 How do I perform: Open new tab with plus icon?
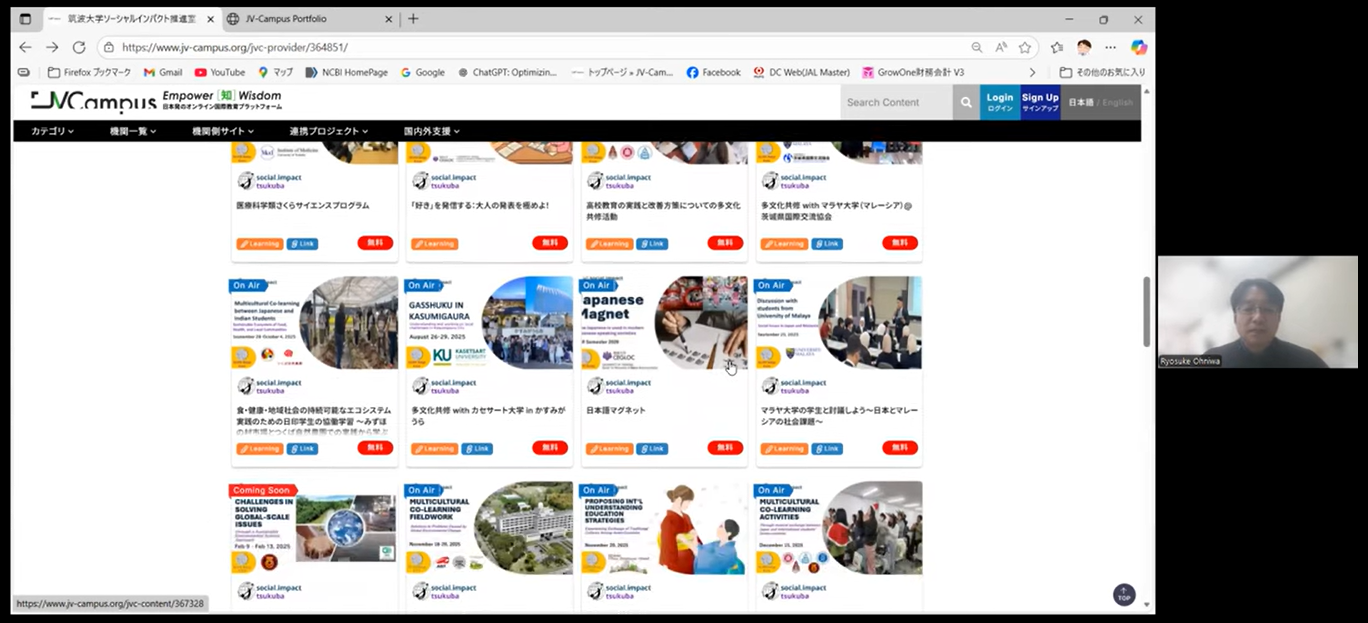tap(413, 19)
